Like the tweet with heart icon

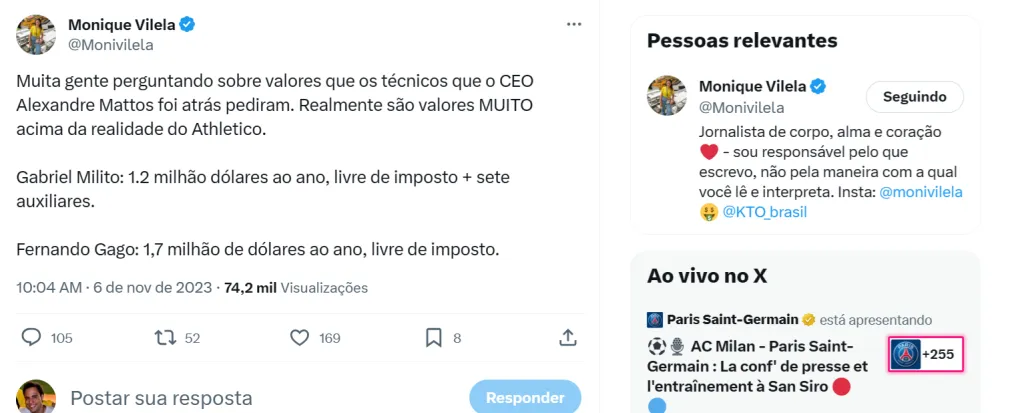(x=299, y=338)
